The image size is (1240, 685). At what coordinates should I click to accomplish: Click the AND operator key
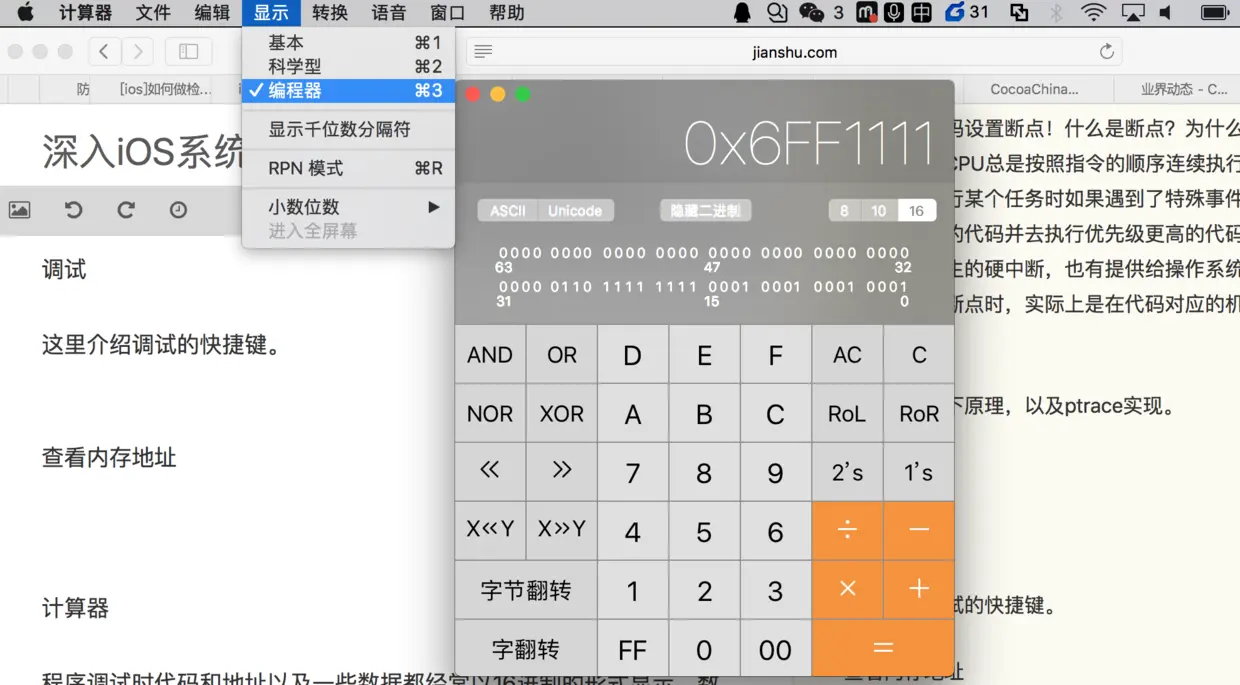pos(490,355)
